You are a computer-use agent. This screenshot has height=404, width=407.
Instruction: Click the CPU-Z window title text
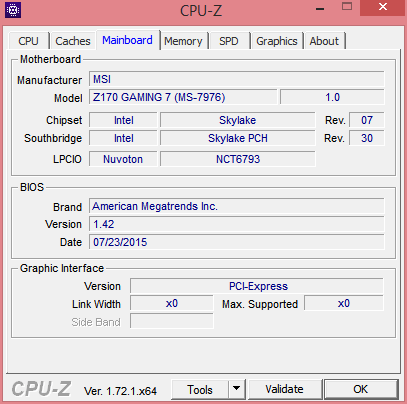click(201, 11)
